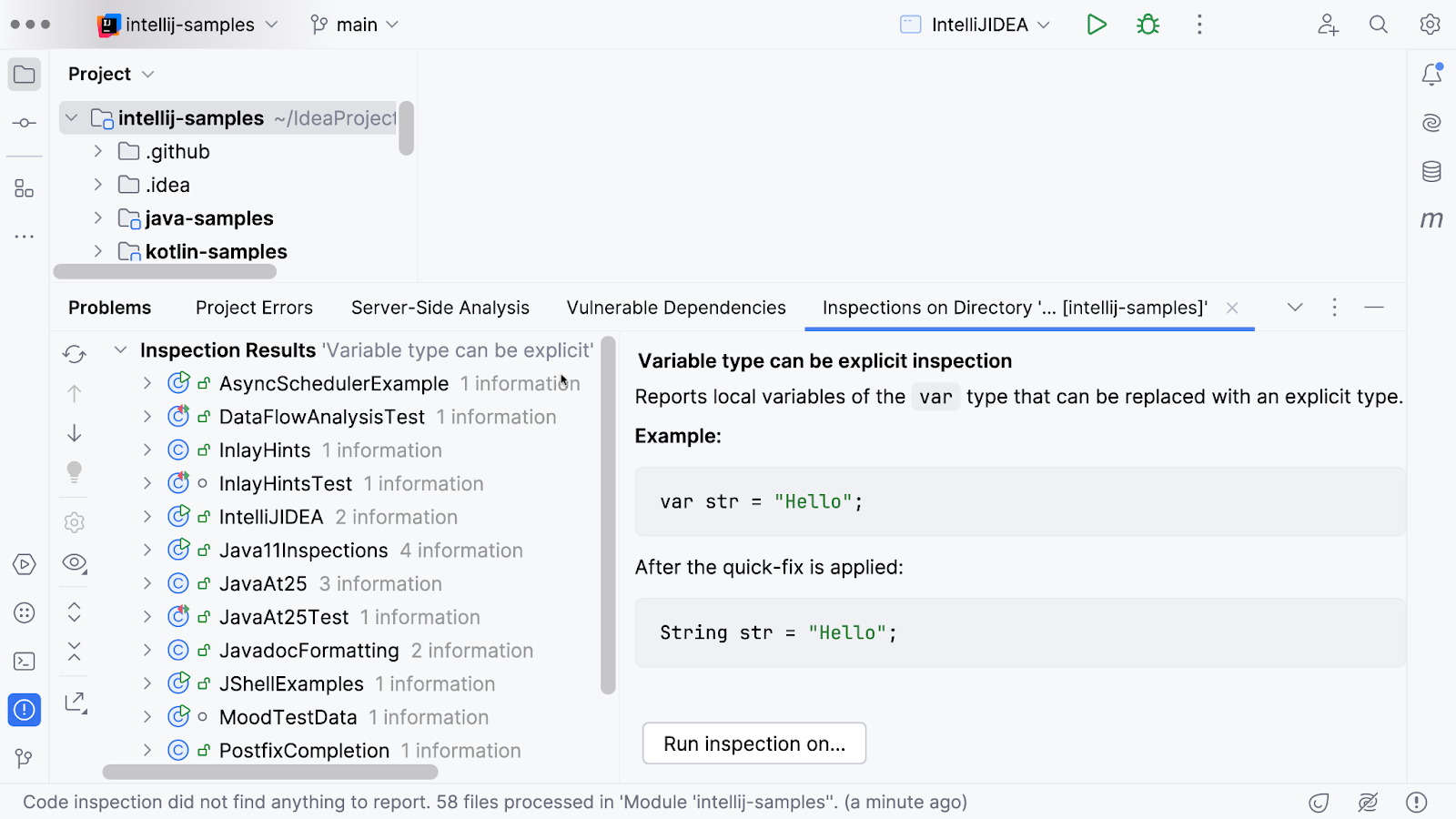Screen dimensions: 1456x819
Task: Run the IntelliJIDEA configuration
Action: tap(1097, 25)
